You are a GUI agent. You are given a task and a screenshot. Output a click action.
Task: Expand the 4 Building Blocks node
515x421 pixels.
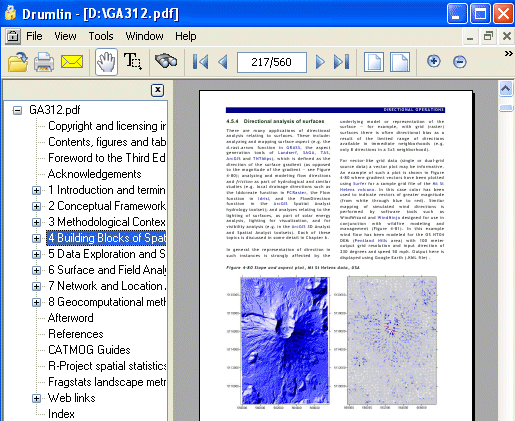coord(36,238)
